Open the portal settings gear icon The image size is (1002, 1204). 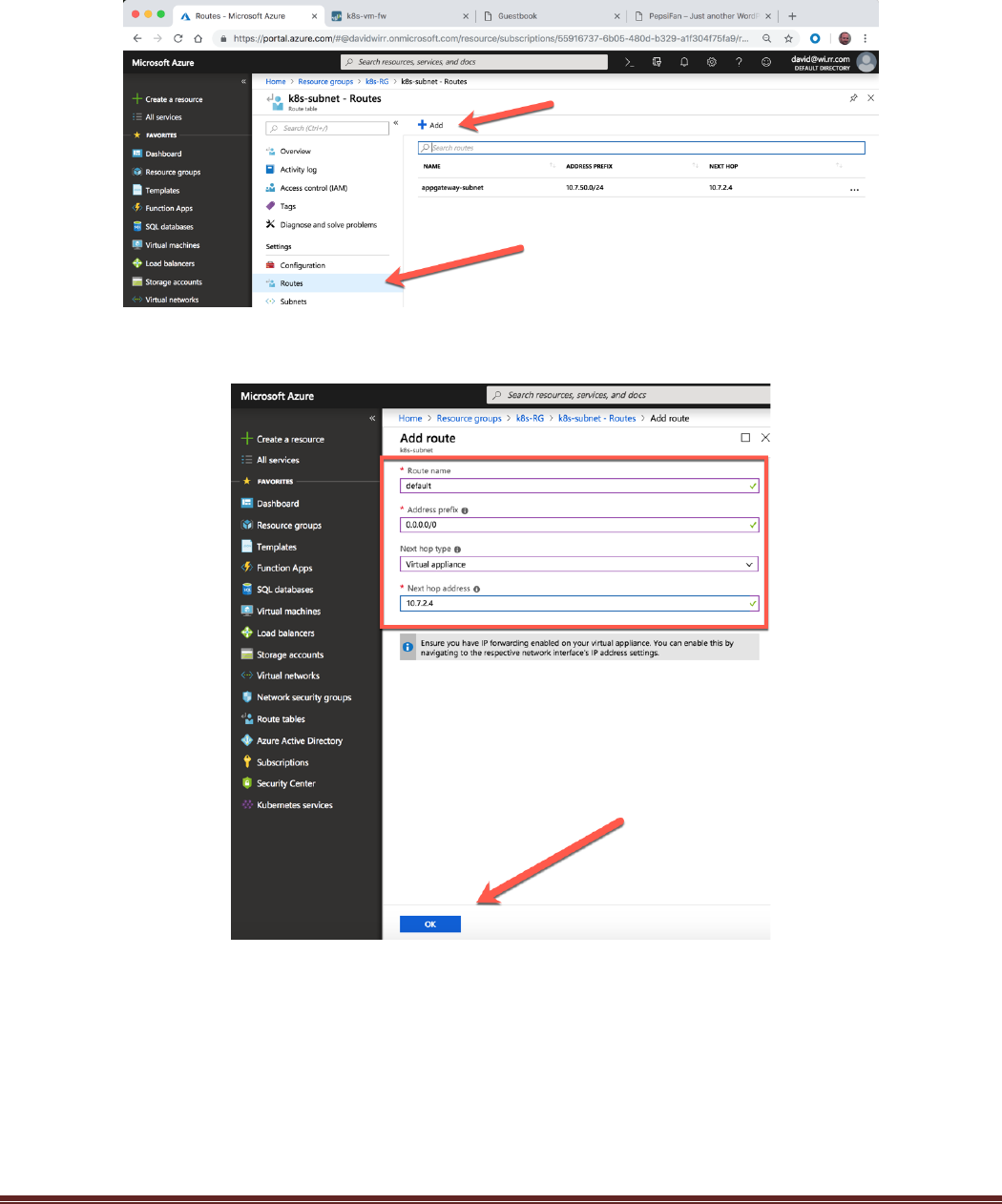(x=712, y=62)
